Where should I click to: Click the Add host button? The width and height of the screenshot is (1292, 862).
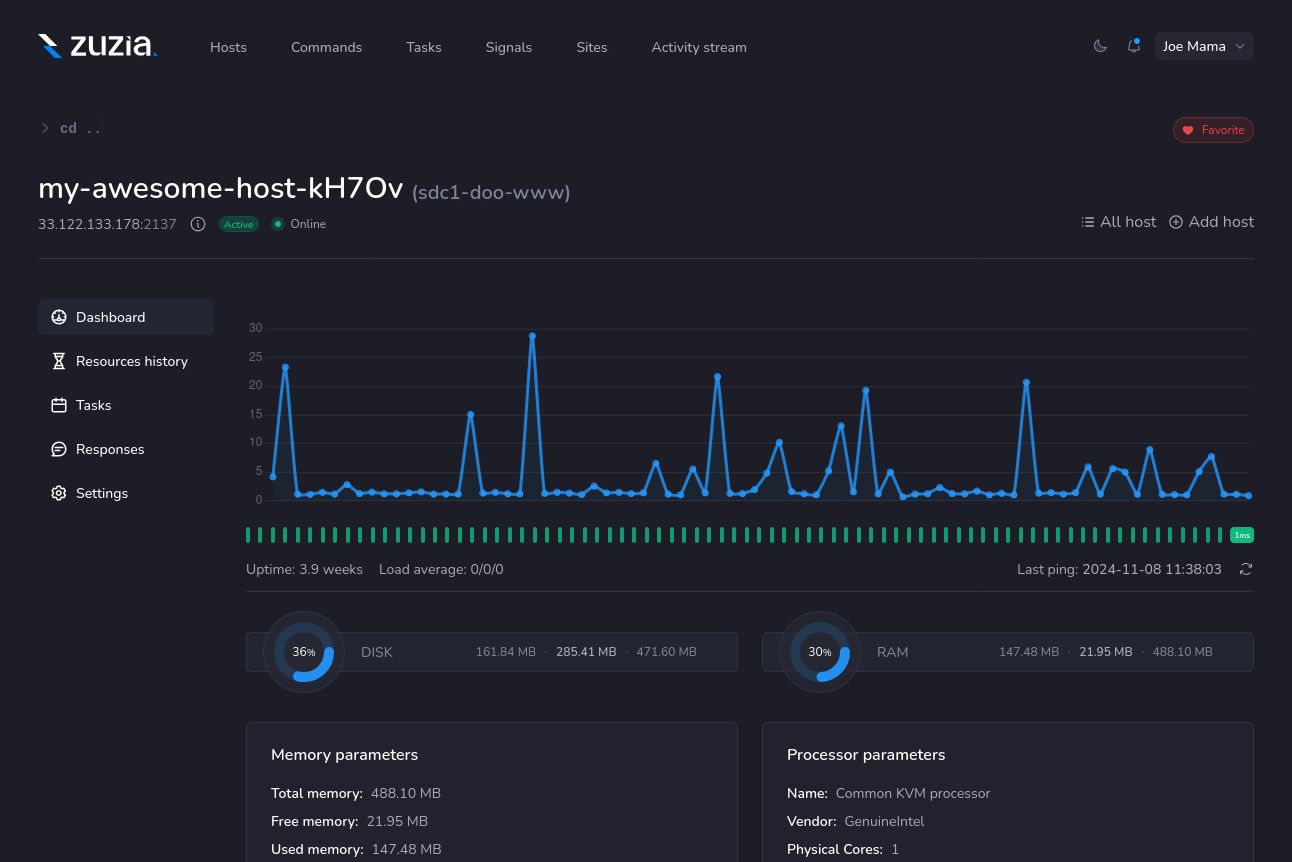coord(1211,222)
